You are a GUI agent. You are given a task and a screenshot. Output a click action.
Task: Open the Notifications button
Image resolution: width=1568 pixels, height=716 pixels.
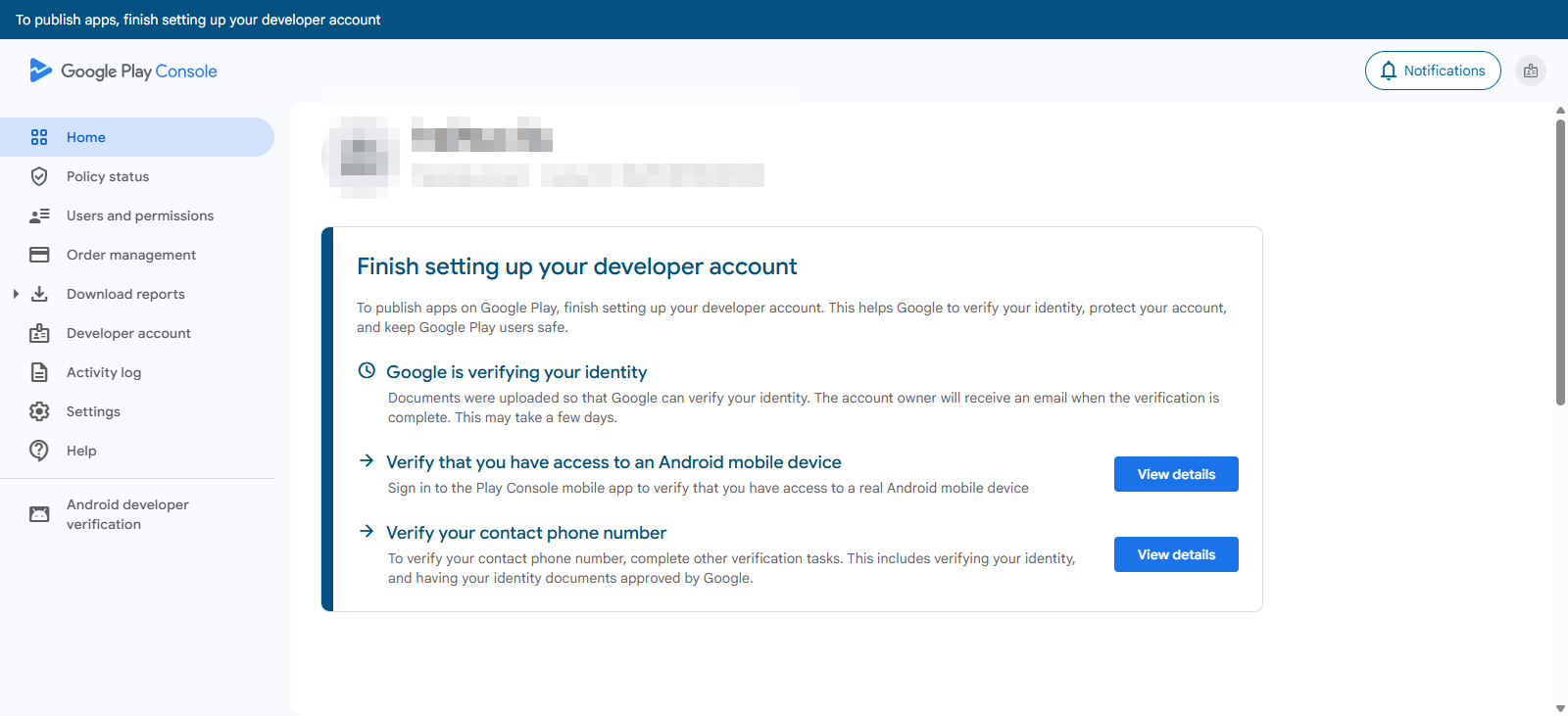coord(1432,71)
